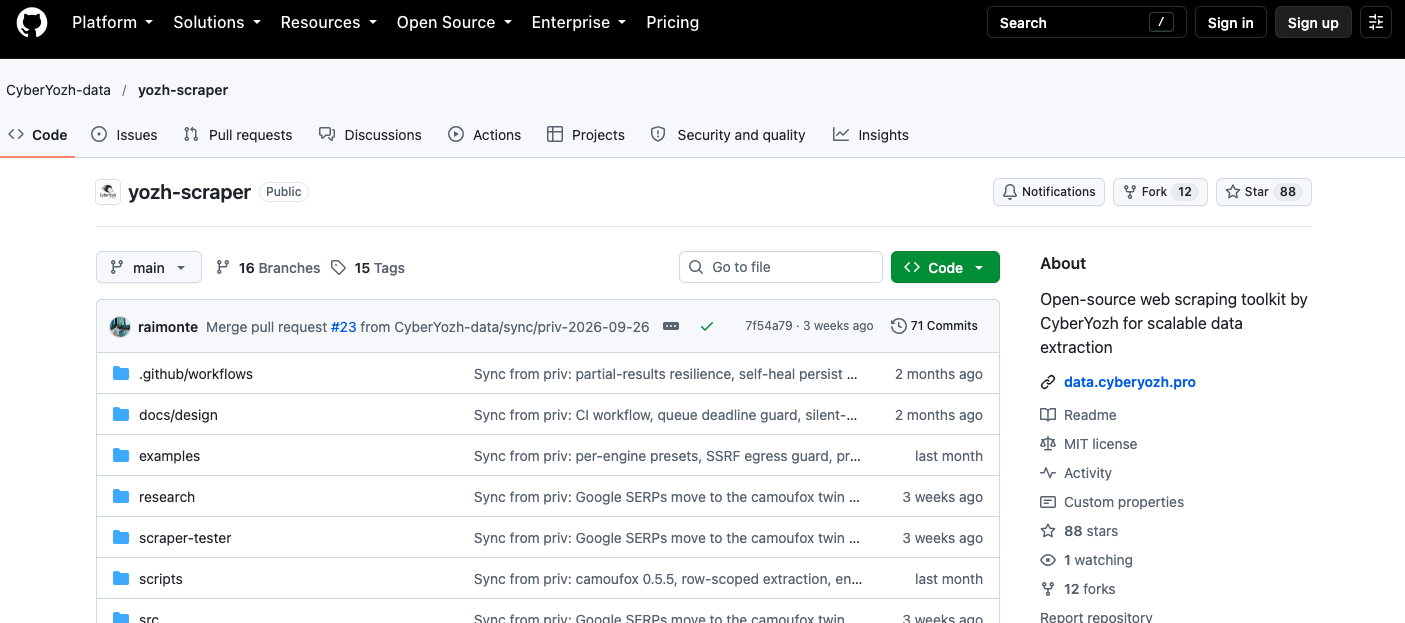Click the Sign in button

[1230, 22]
